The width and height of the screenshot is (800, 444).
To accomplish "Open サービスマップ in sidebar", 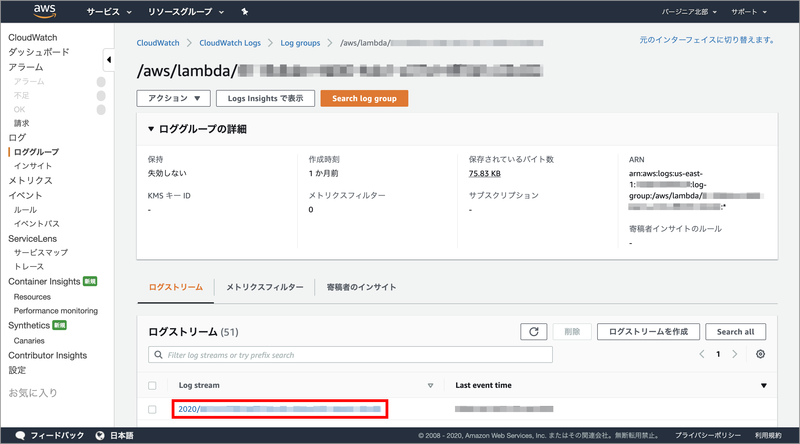I will pyautogui.click(x=41, y=253).
